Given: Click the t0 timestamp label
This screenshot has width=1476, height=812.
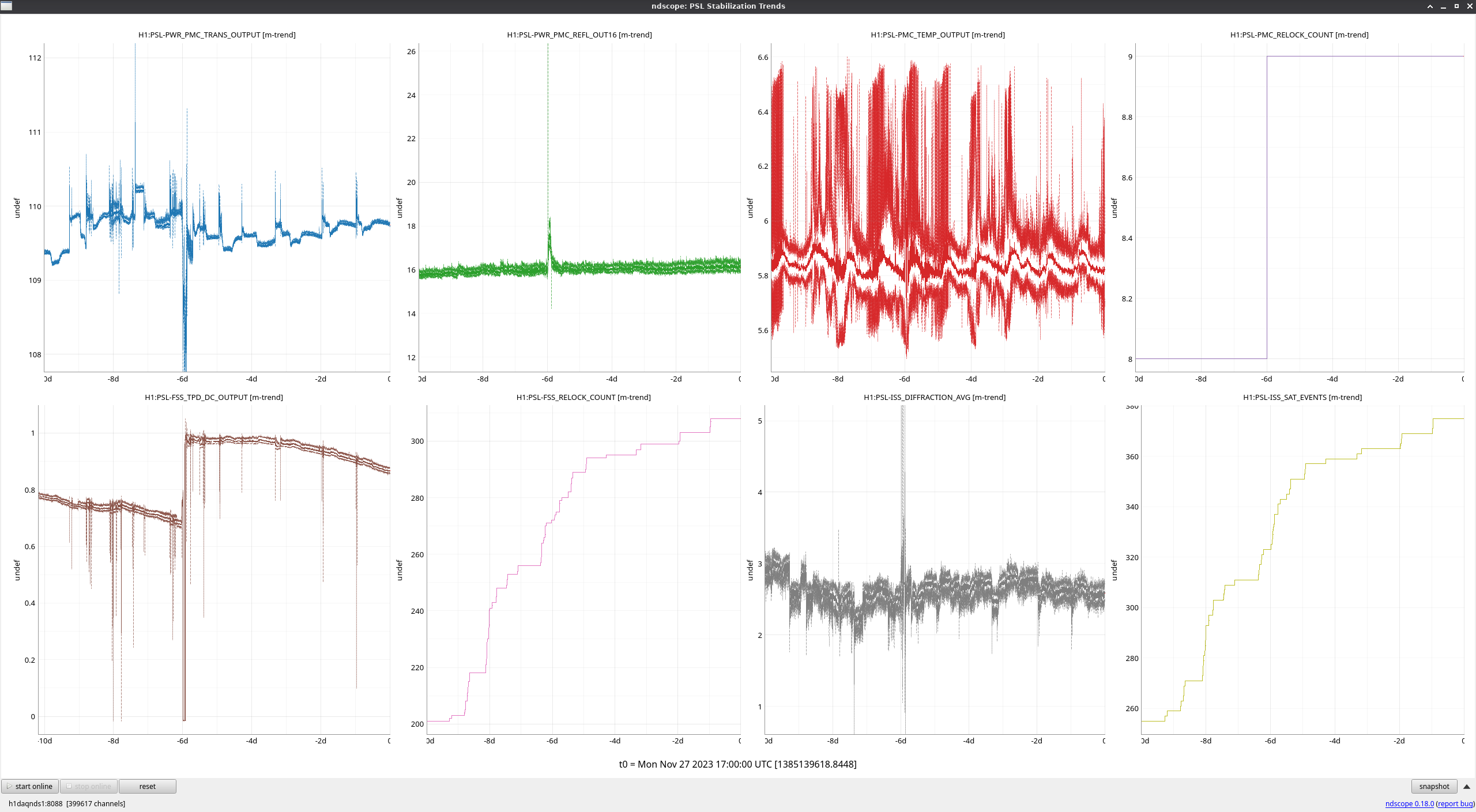Looking at the screenshot, I should [737, 764].
